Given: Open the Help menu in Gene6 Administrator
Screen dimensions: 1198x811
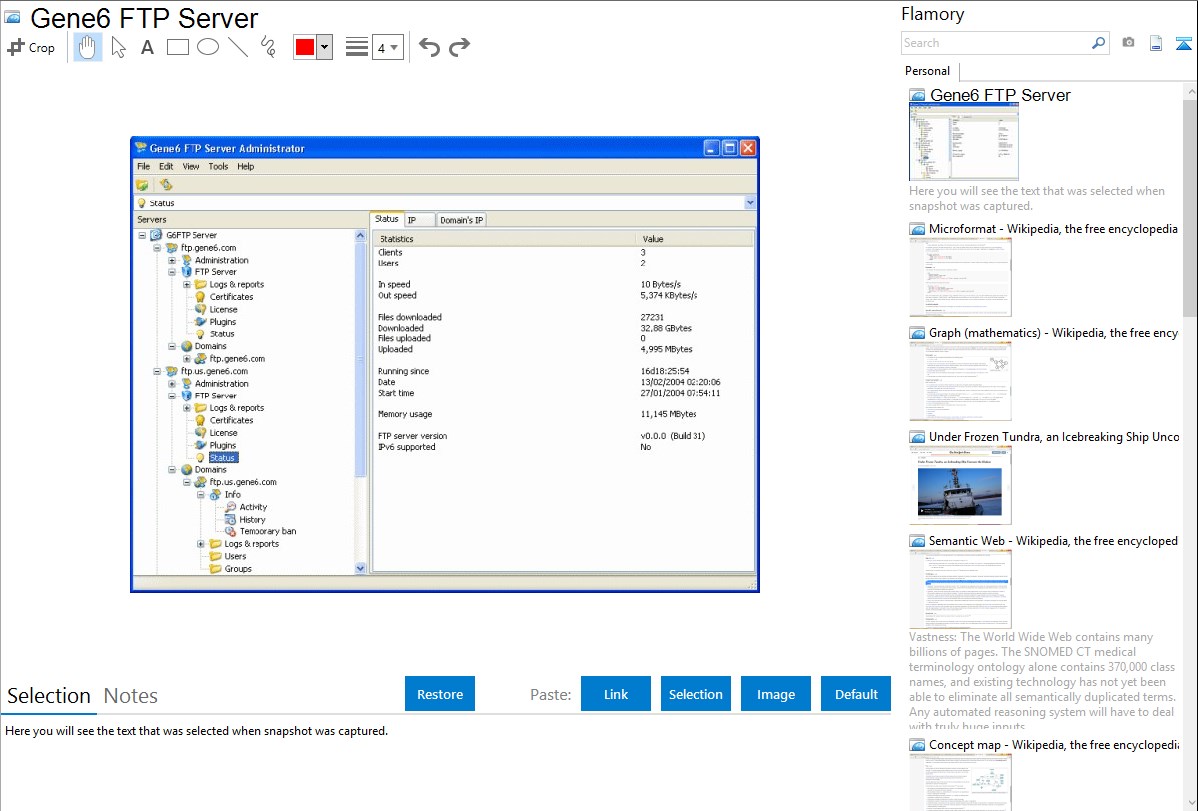Looking at the screenshot, I should 245,167.
